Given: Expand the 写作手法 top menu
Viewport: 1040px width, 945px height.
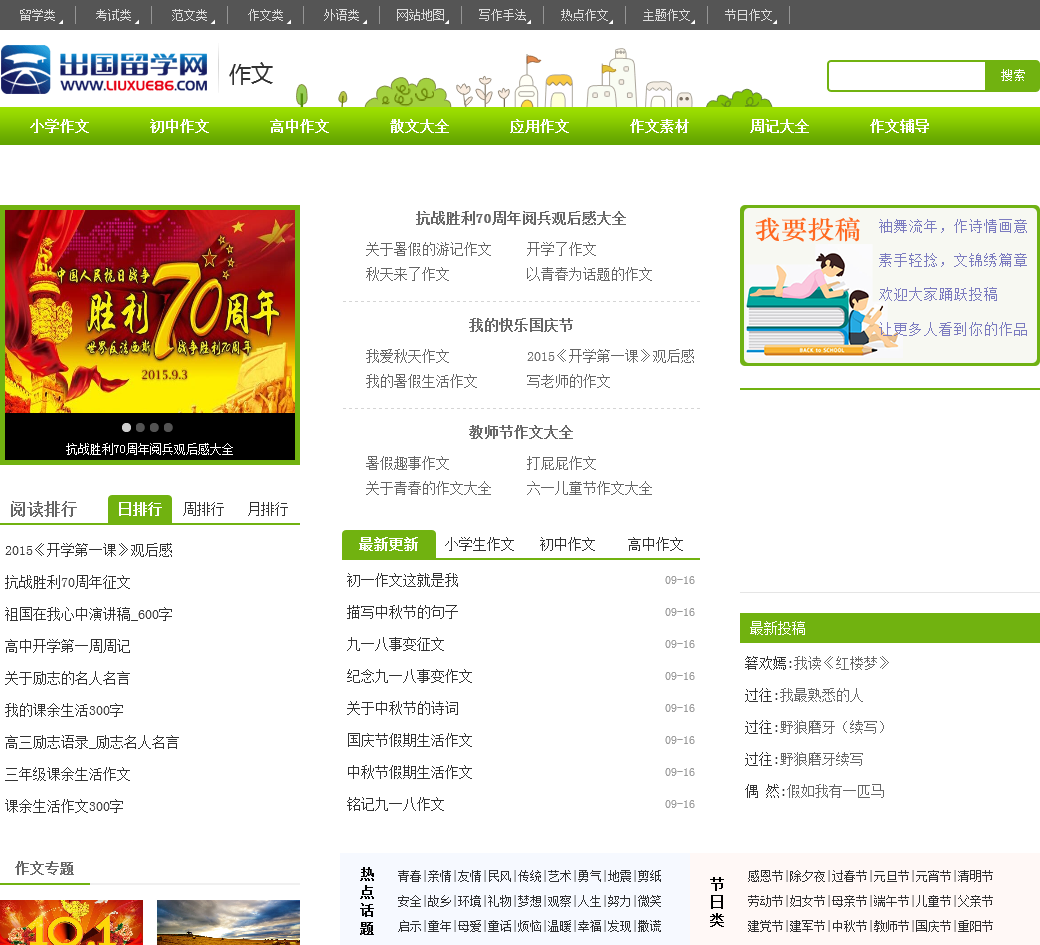Looking at the screenshot, I should tap(503, 15).
